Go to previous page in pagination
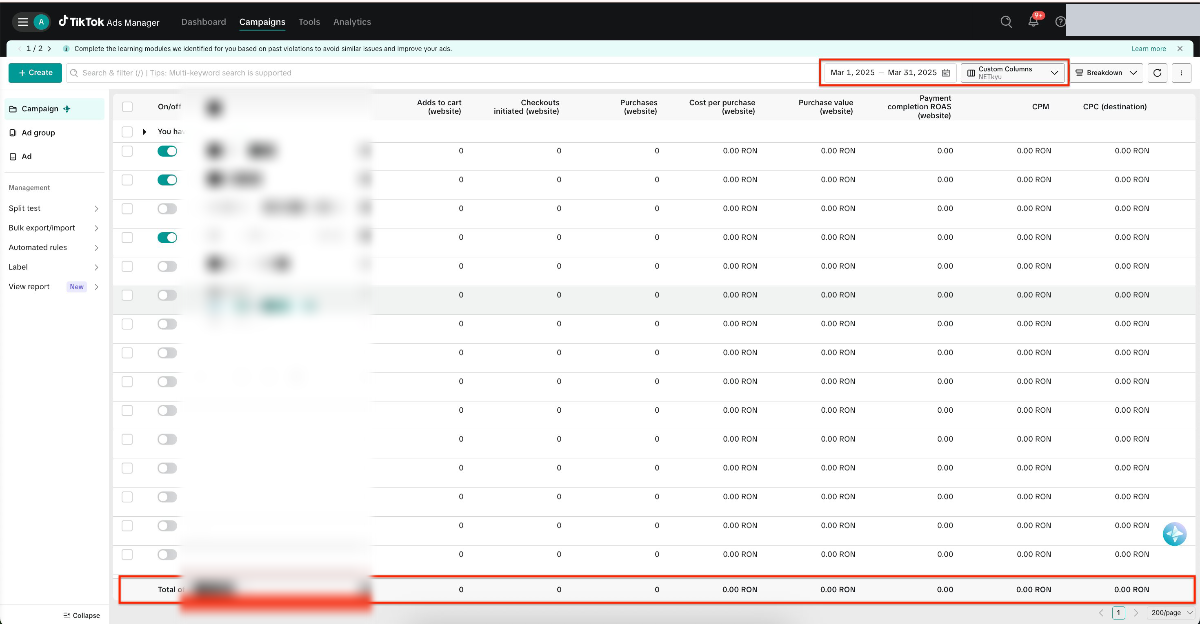Screen dimensions: 1200x624 point(1101,612)
